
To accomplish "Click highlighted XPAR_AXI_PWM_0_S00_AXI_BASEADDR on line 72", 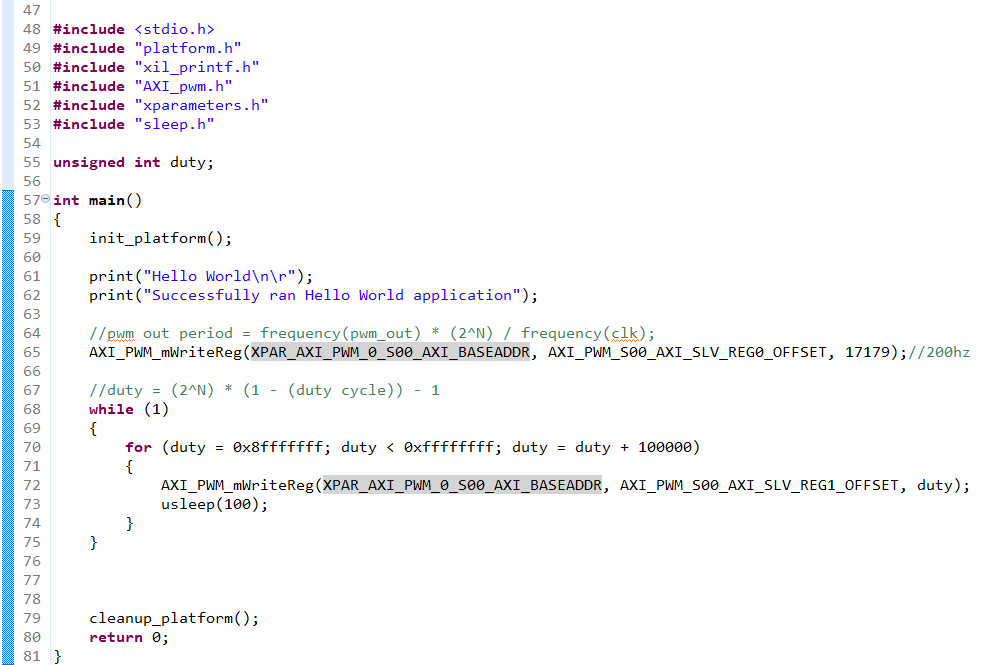I will (x=463, y=485).
